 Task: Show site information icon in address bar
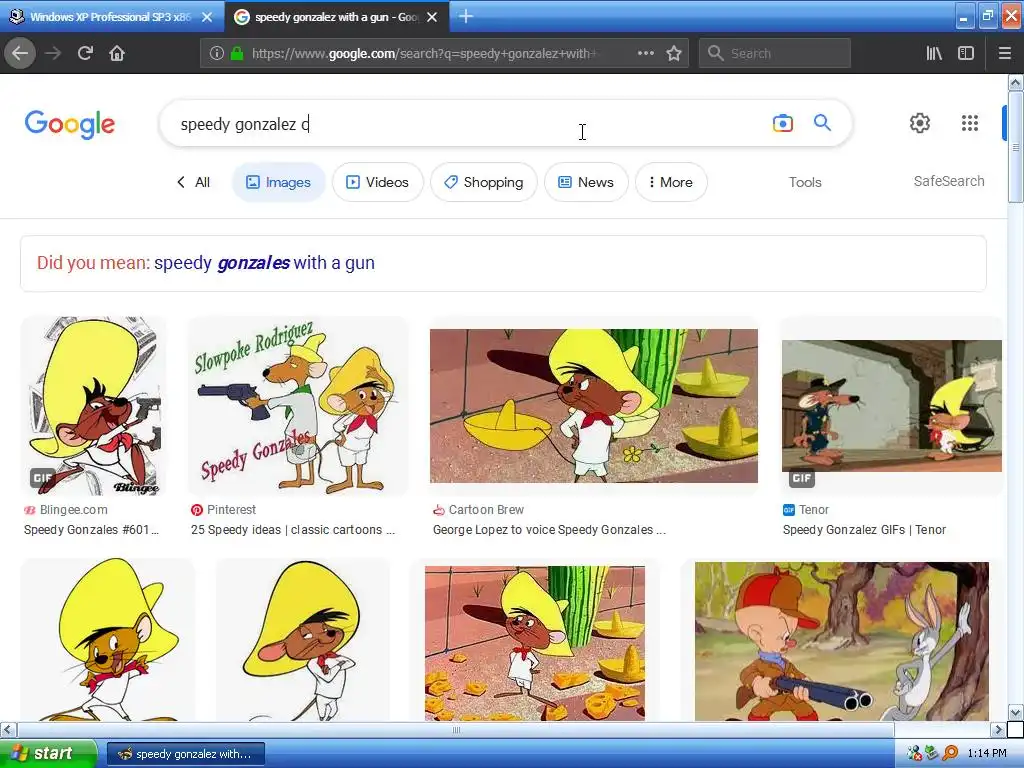pos(217,54)
